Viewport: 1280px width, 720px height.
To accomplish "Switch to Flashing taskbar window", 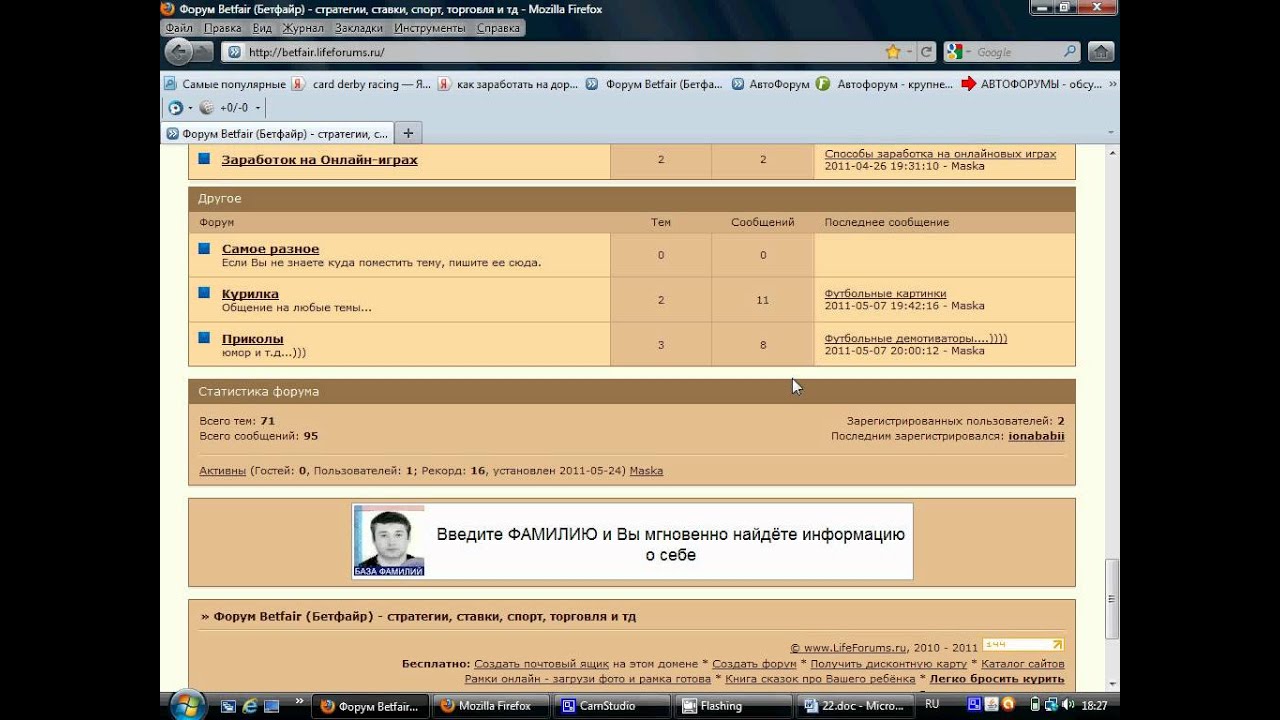I will pyautogui.click(x=735, y=706).
